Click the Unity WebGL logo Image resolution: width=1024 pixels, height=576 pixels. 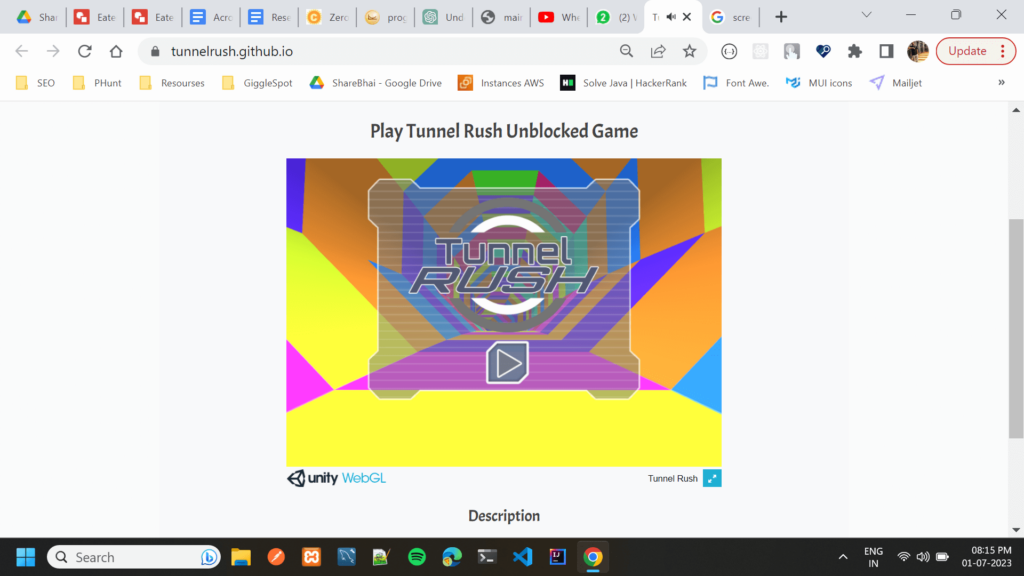tap(336, 478)
